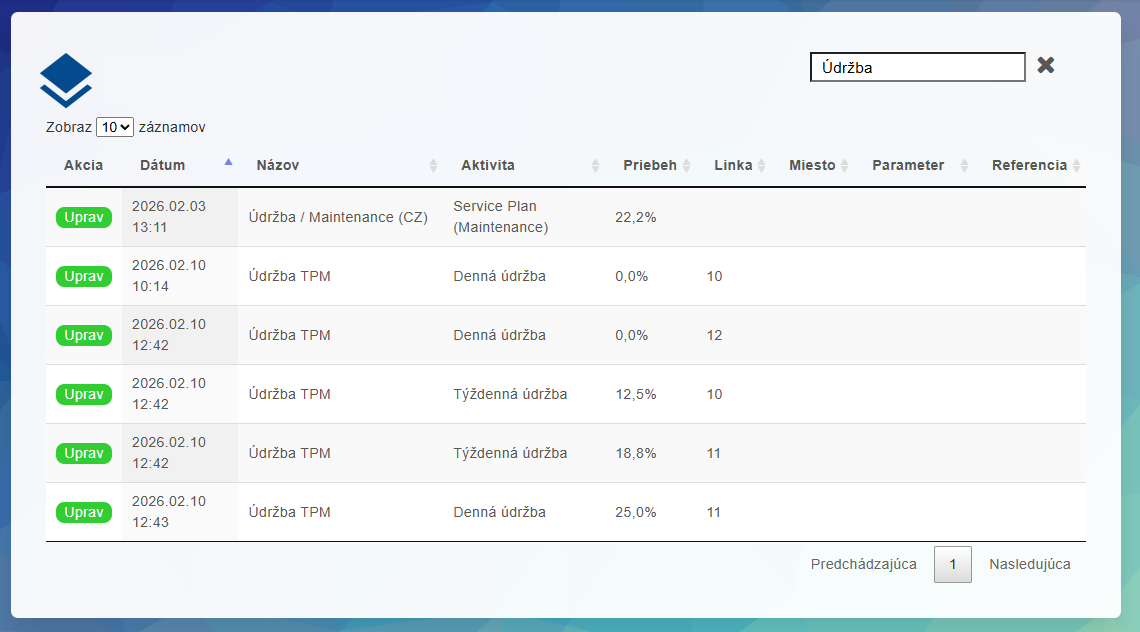1140x632 pixels.
Task: Edit the Týždenná údržba row with 12,5%
Action: click(x=84, y=394)
